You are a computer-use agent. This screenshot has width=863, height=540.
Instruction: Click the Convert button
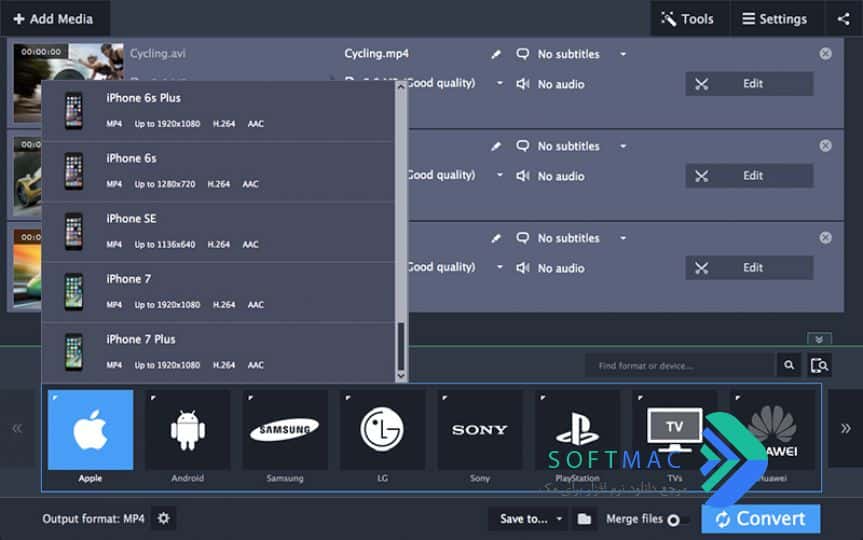[x=761, y=519]
